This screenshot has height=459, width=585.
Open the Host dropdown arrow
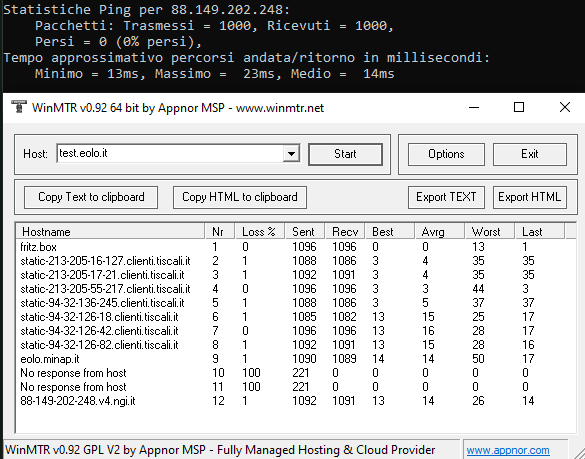tap(291, 153)
